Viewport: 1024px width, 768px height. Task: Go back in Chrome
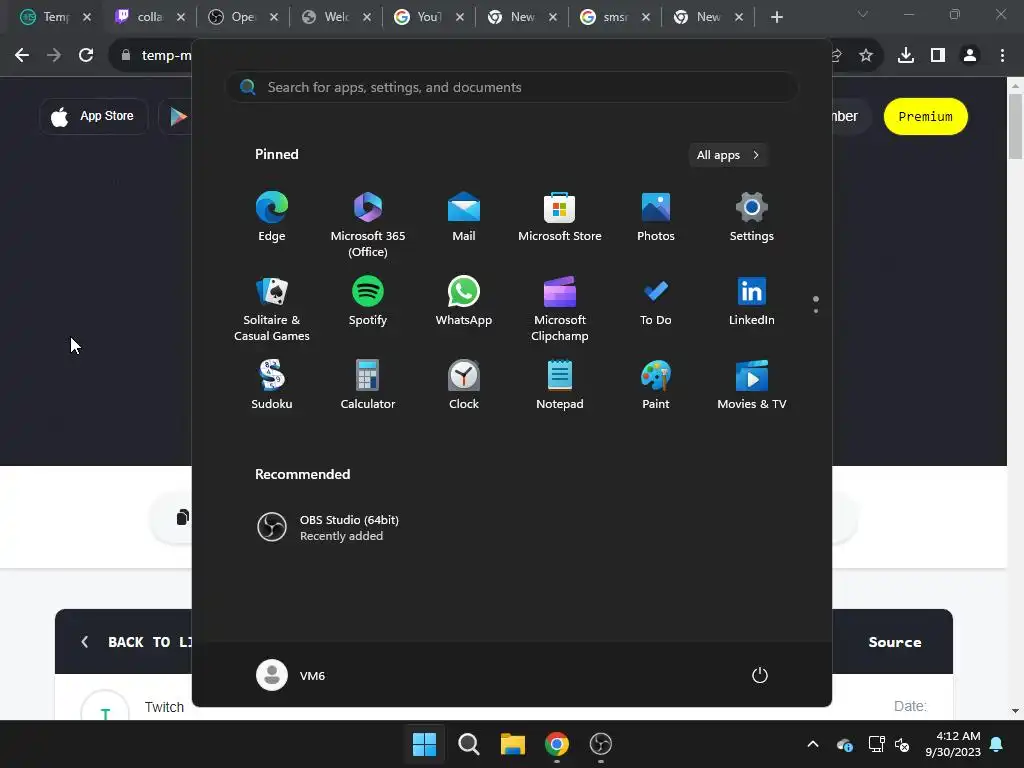pos(22,56)
